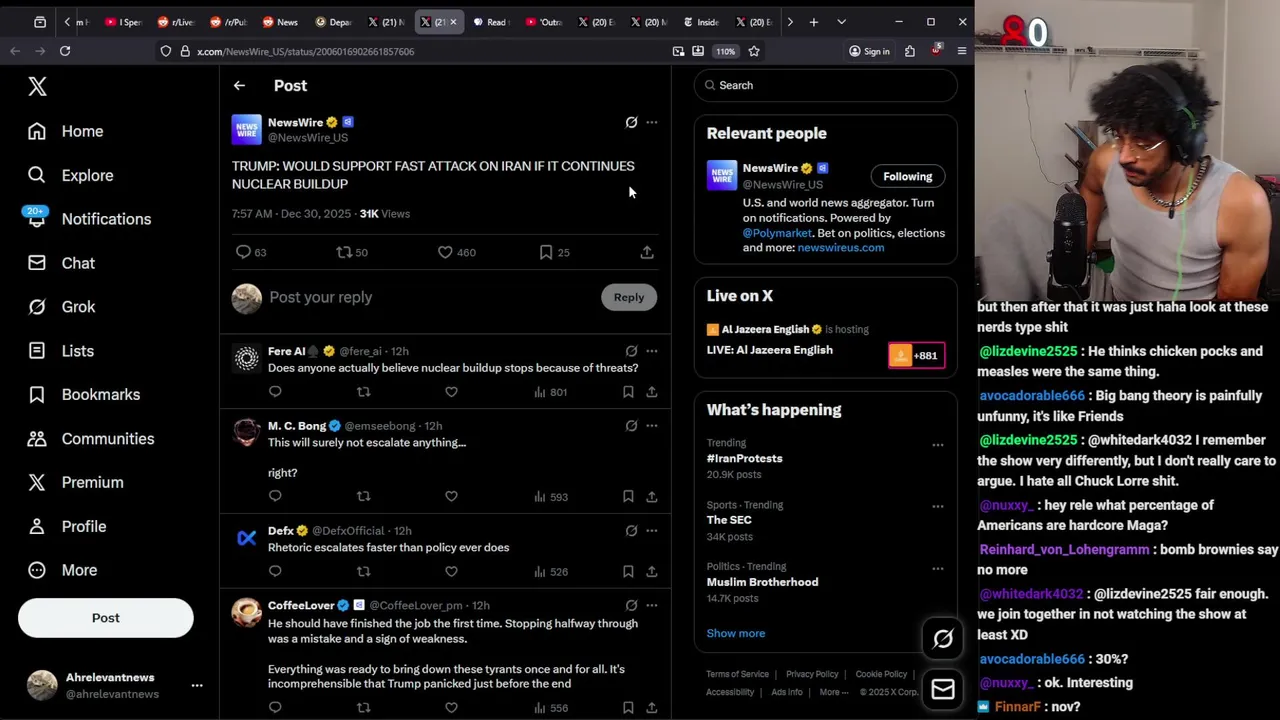Repost the Fere AI reply

pyautogui.click(x=363, y=392)
